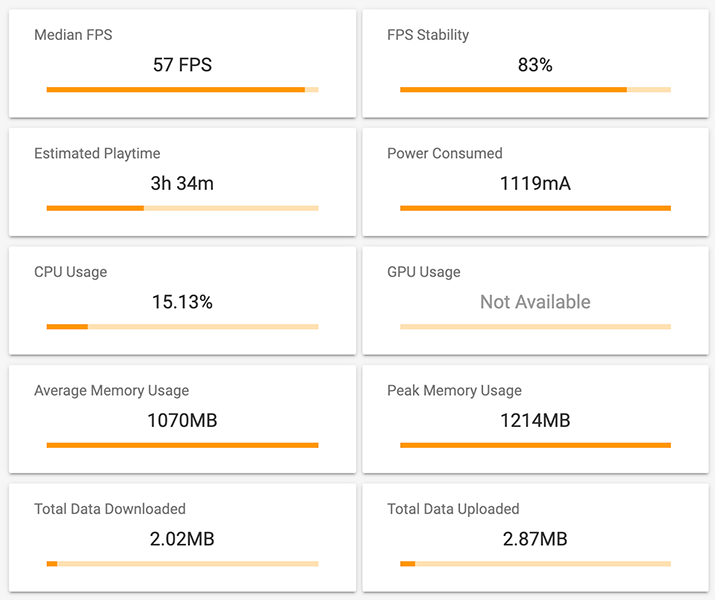Select the FPS Stability card

click(x=535, y=63)
